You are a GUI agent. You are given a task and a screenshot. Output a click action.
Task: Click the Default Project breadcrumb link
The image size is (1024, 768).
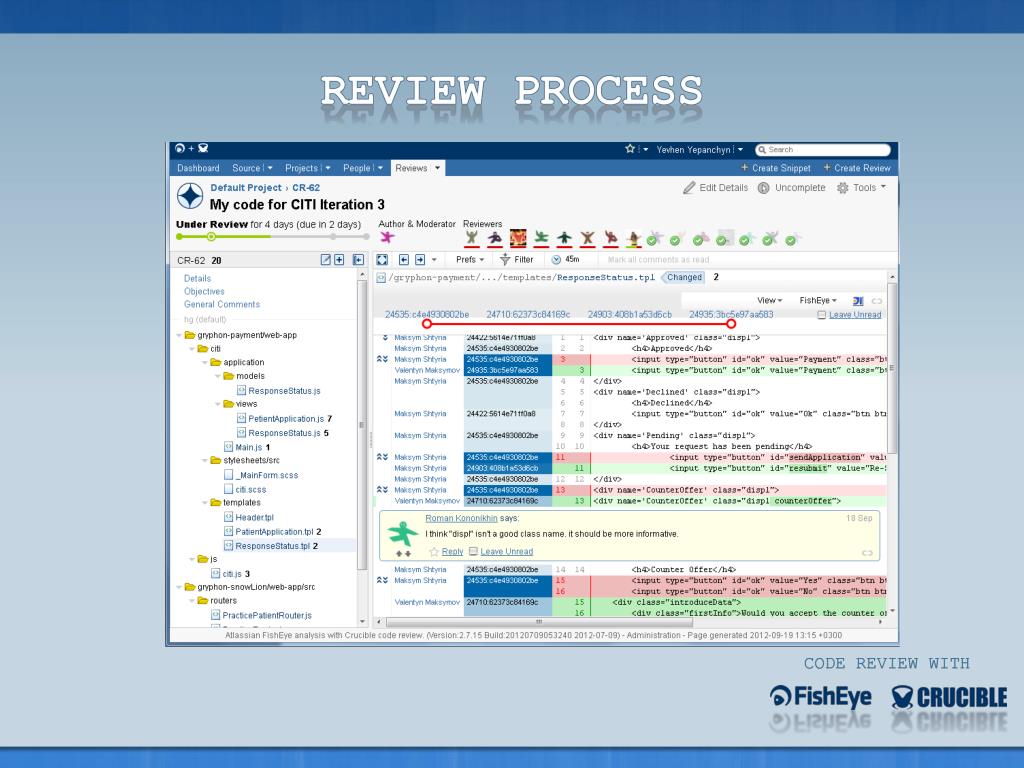[246, 187]
